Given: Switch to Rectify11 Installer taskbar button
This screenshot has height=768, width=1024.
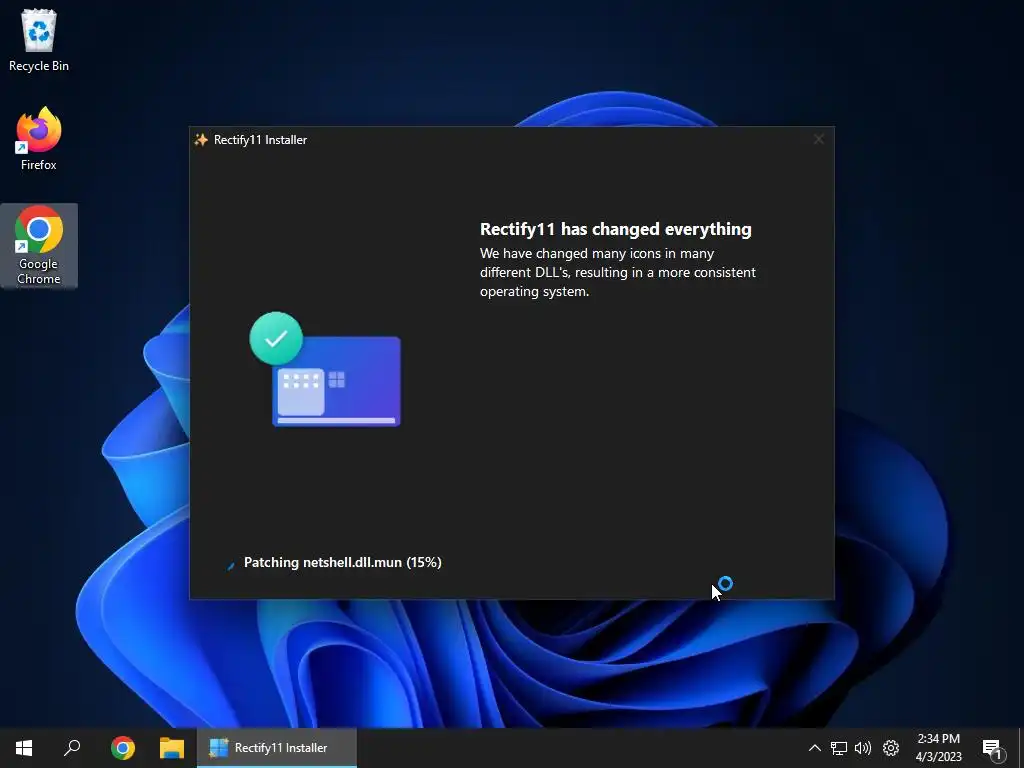Looking at the screenshot, I should (277, 748).
